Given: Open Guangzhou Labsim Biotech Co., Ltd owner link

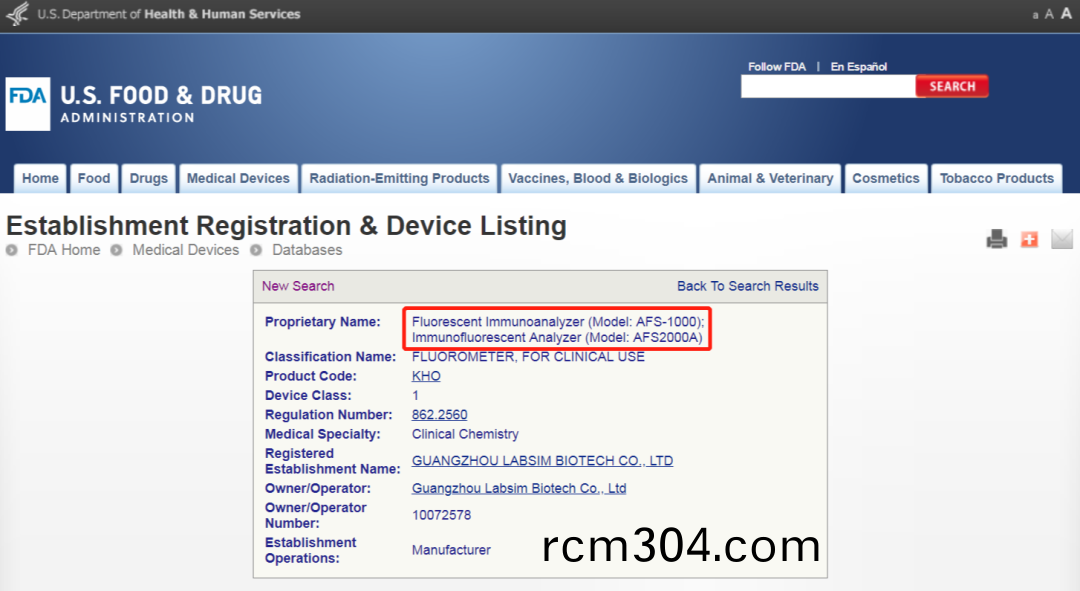Looking at the screenshot, I should click(x=519, y=488).
